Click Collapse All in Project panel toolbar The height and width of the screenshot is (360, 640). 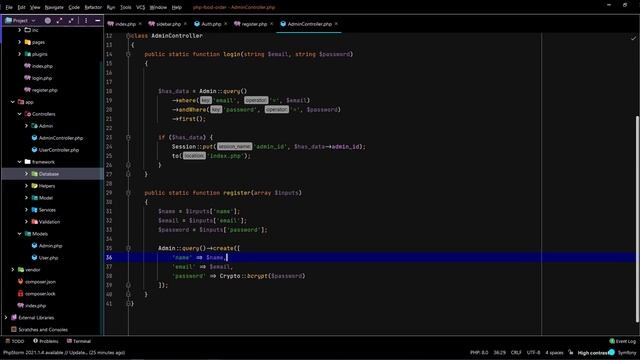pyautogui.click(x=71, y=20)
